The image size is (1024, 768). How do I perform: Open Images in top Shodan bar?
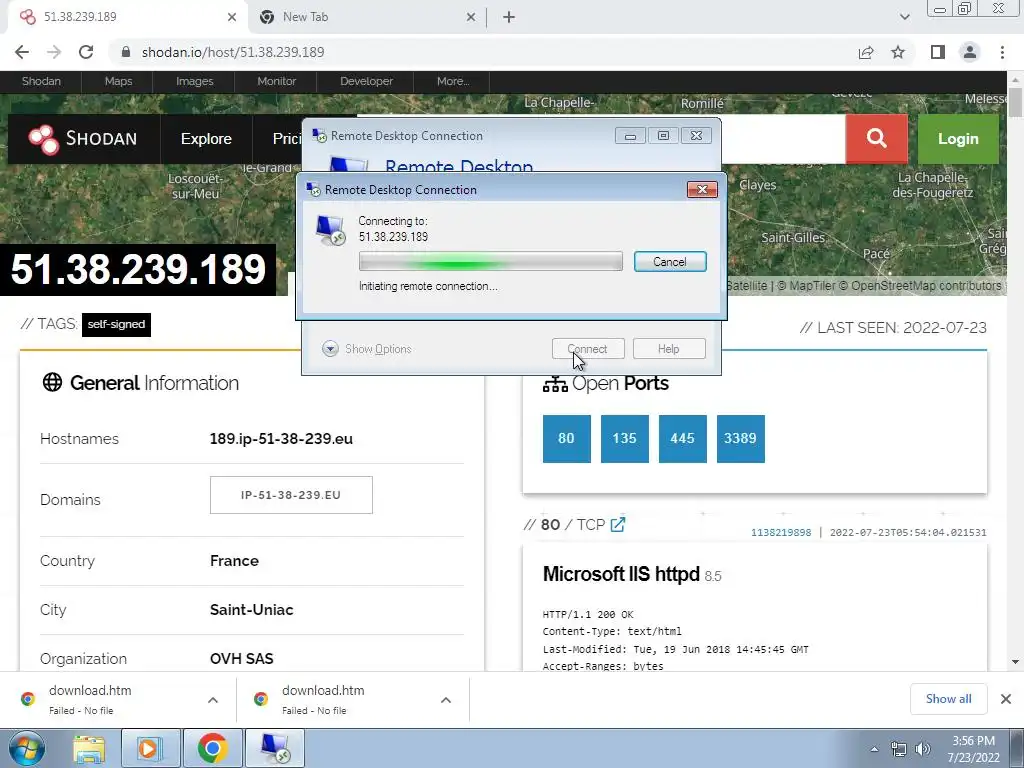pyautogui.click(x=195, y=81)
